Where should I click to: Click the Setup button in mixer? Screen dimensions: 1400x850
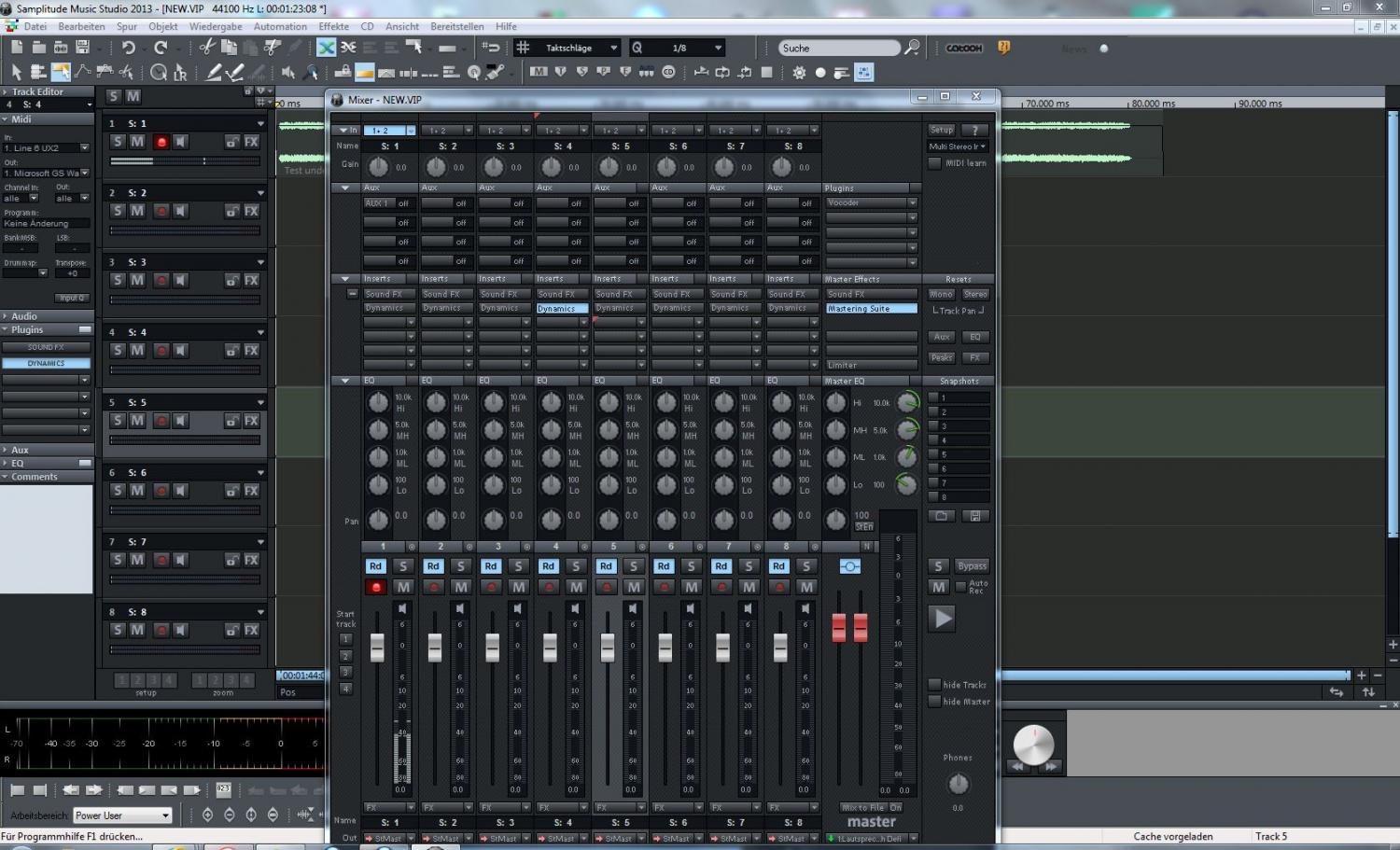click(x=941, y=130)
